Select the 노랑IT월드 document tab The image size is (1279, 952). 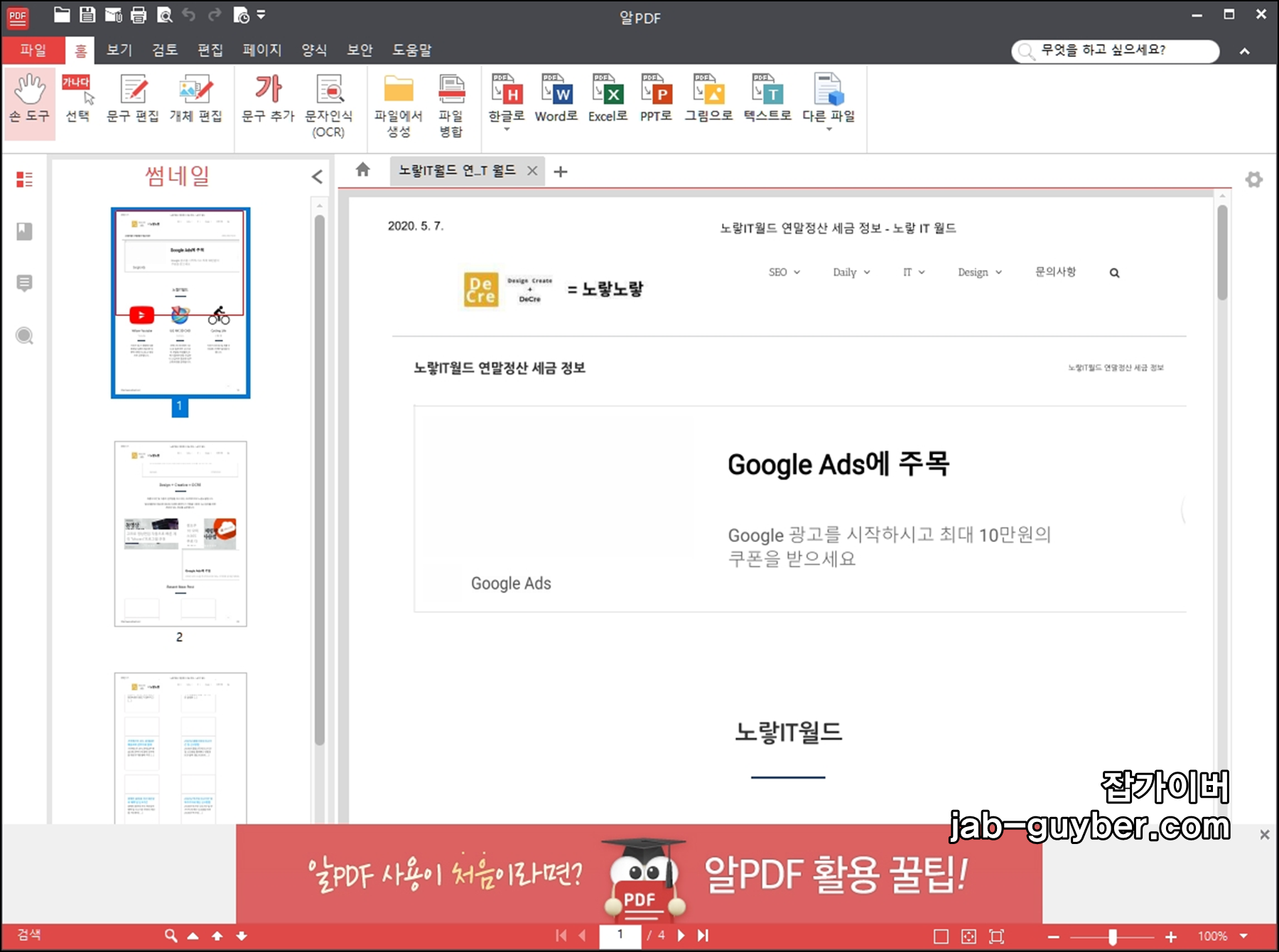[457, 171]
